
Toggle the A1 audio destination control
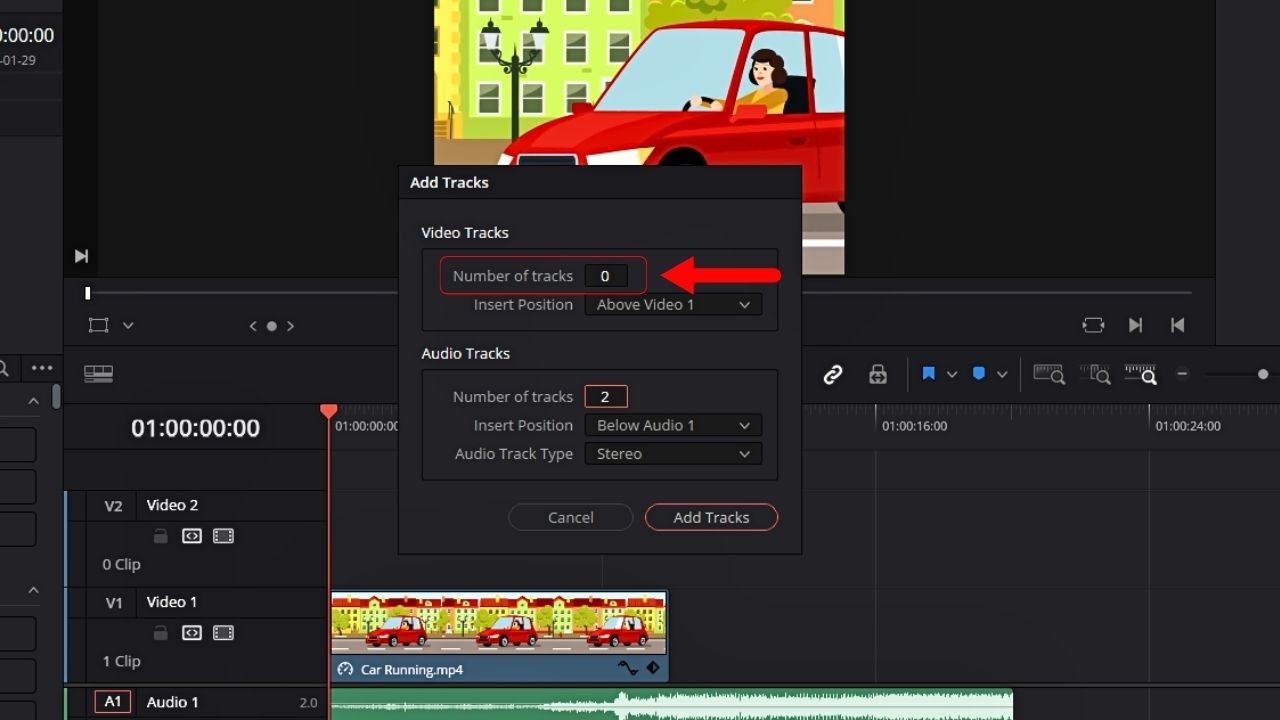(112, 701)
